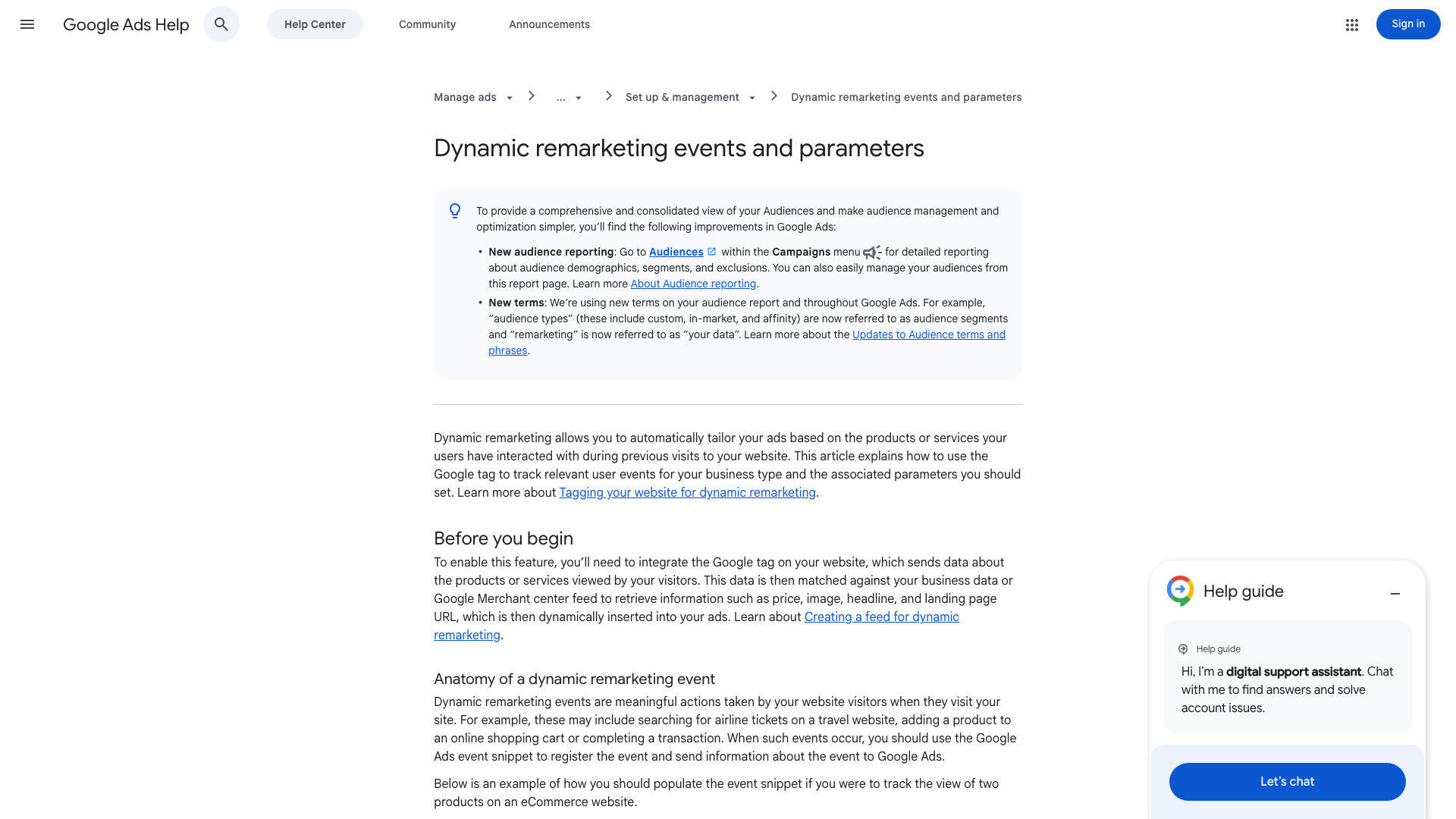Screen dimensions: 1456x819
Task: Open the Google apps grid
Action: point(1352,24)
